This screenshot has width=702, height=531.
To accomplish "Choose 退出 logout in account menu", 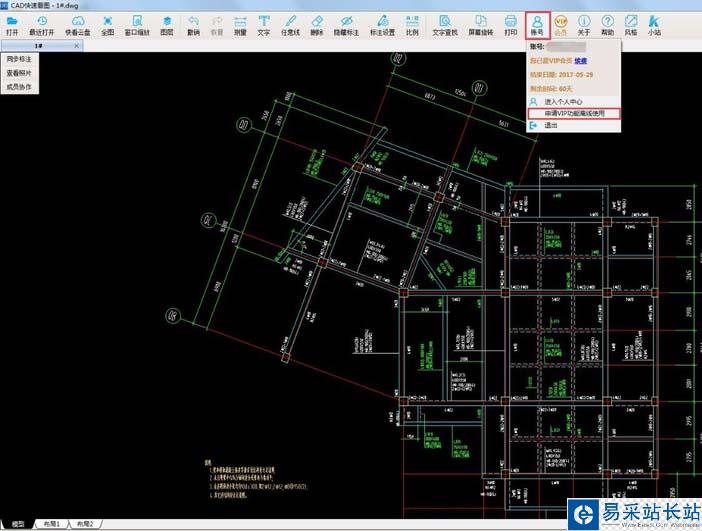I will (574, 125).
